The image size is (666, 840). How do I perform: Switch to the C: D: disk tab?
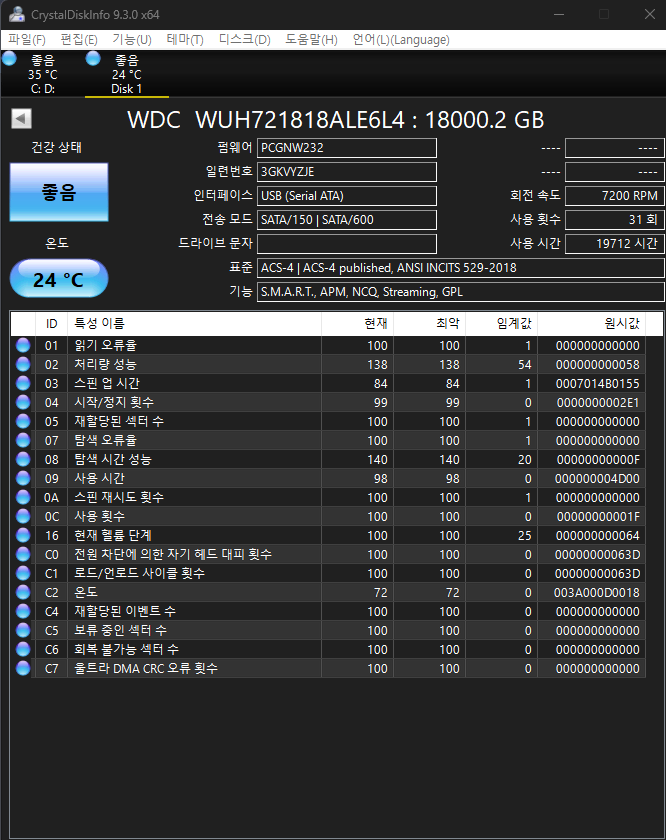pos(42,74)
